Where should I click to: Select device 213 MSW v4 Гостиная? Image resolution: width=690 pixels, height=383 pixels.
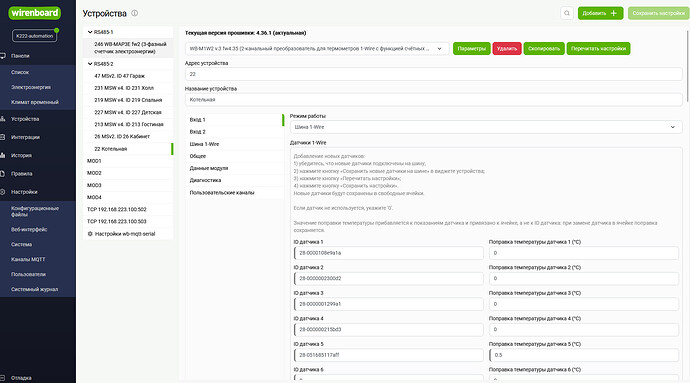click(128, 124)
